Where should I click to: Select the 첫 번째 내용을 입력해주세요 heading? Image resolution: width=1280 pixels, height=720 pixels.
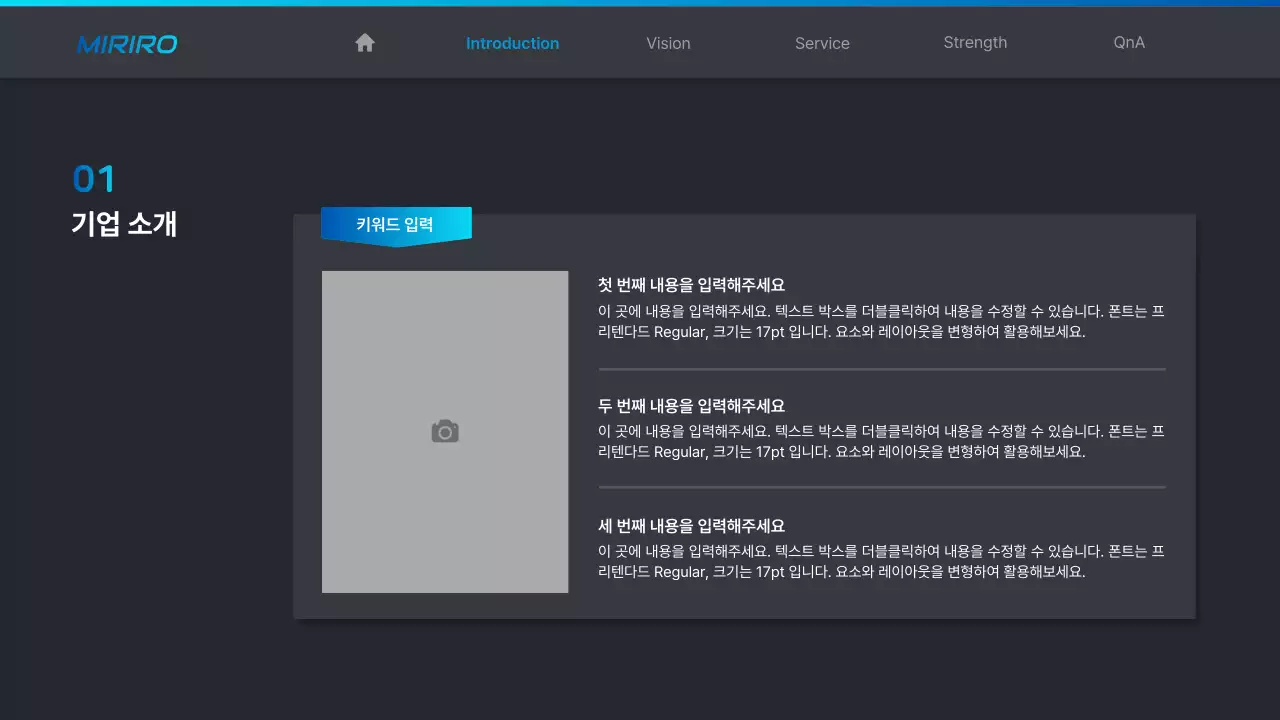[x=691, y=284]
